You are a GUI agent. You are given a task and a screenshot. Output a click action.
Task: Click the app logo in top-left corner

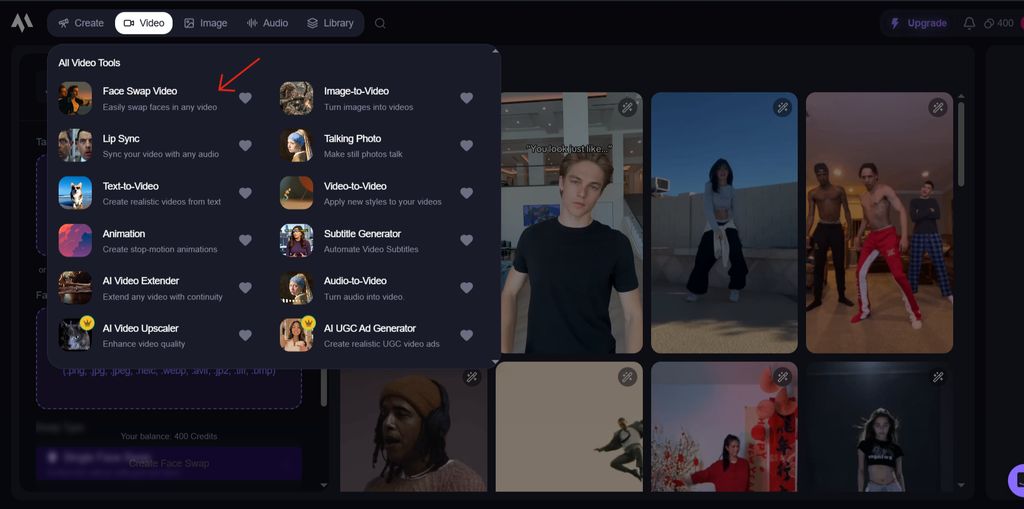point(22,23)
